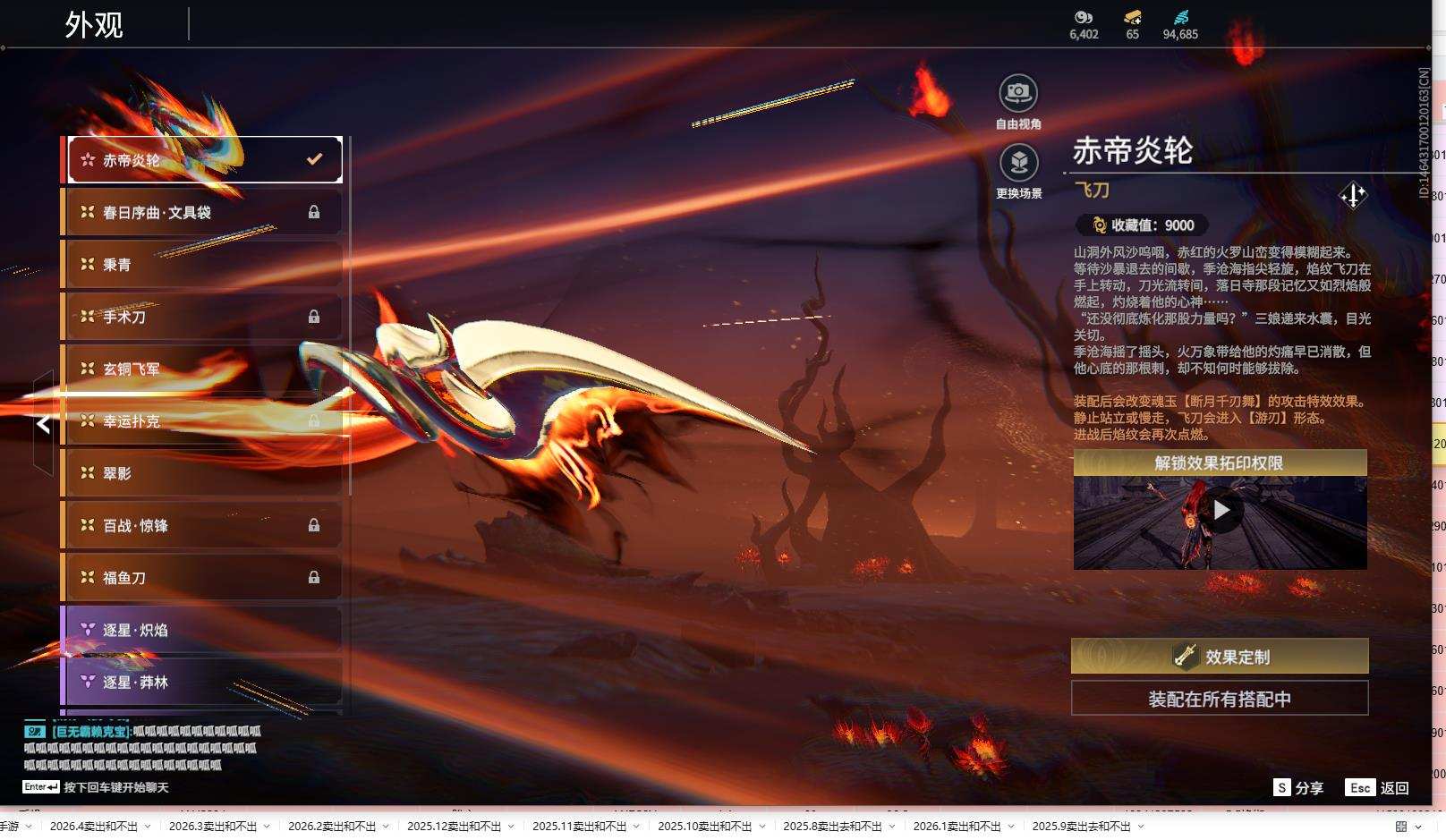This screenshot has height=840, width=1446.
Task: Switch to the 2026.1卖出和不出 sheet
Action: pyautogui.click(x=958, y=827)
